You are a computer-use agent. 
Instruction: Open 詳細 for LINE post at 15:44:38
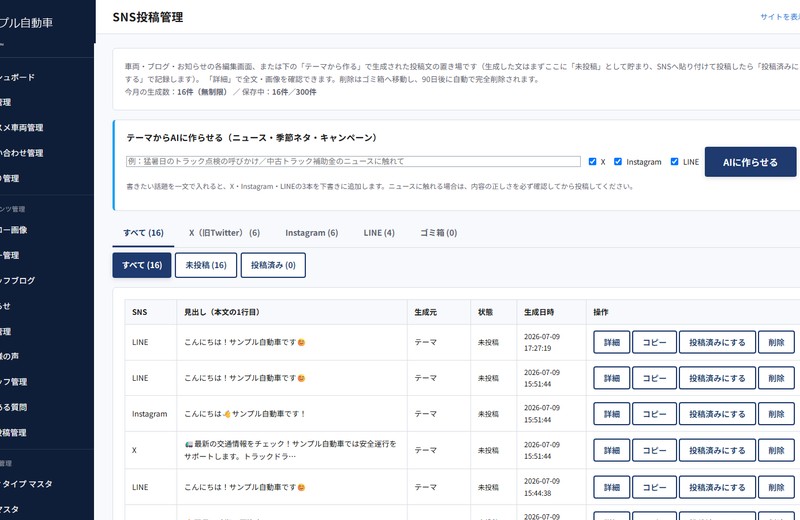pos(612,487)
